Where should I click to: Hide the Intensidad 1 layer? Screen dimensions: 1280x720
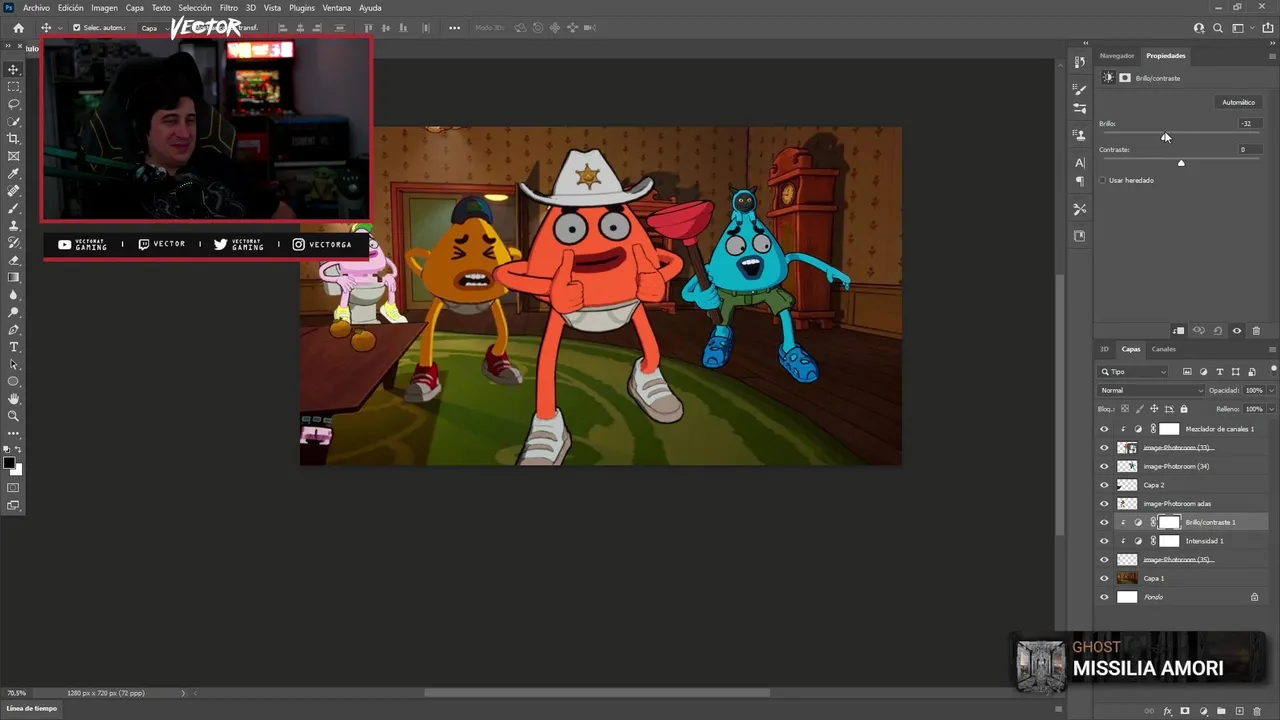point(1104,541)
